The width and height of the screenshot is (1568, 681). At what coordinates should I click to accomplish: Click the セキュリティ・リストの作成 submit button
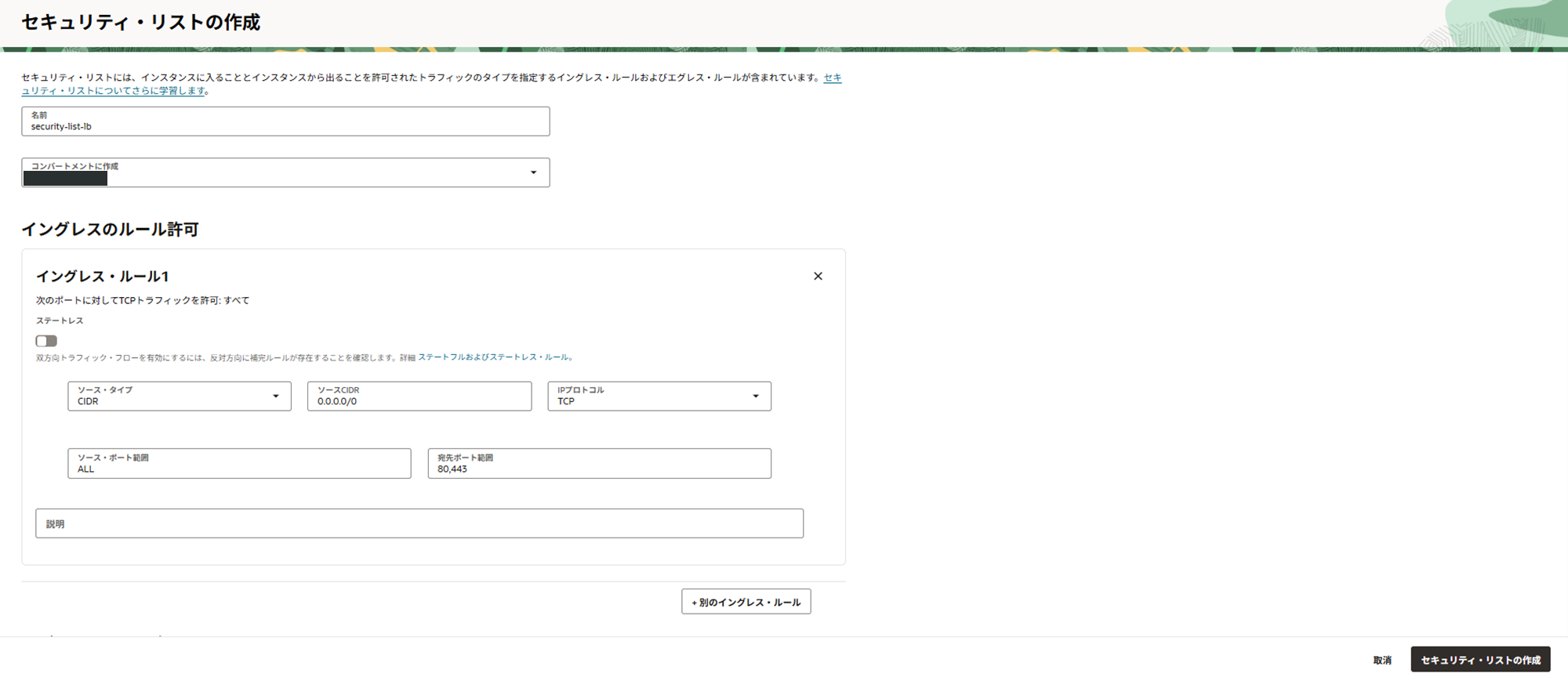pyautogui.click(x=1480, y=660)
